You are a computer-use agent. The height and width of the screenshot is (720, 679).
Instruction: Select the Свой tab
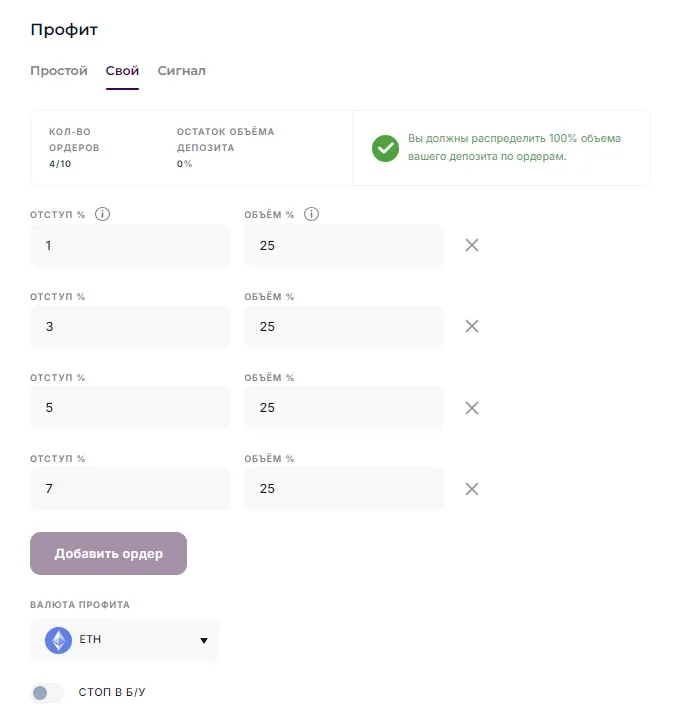pos(122,71)
